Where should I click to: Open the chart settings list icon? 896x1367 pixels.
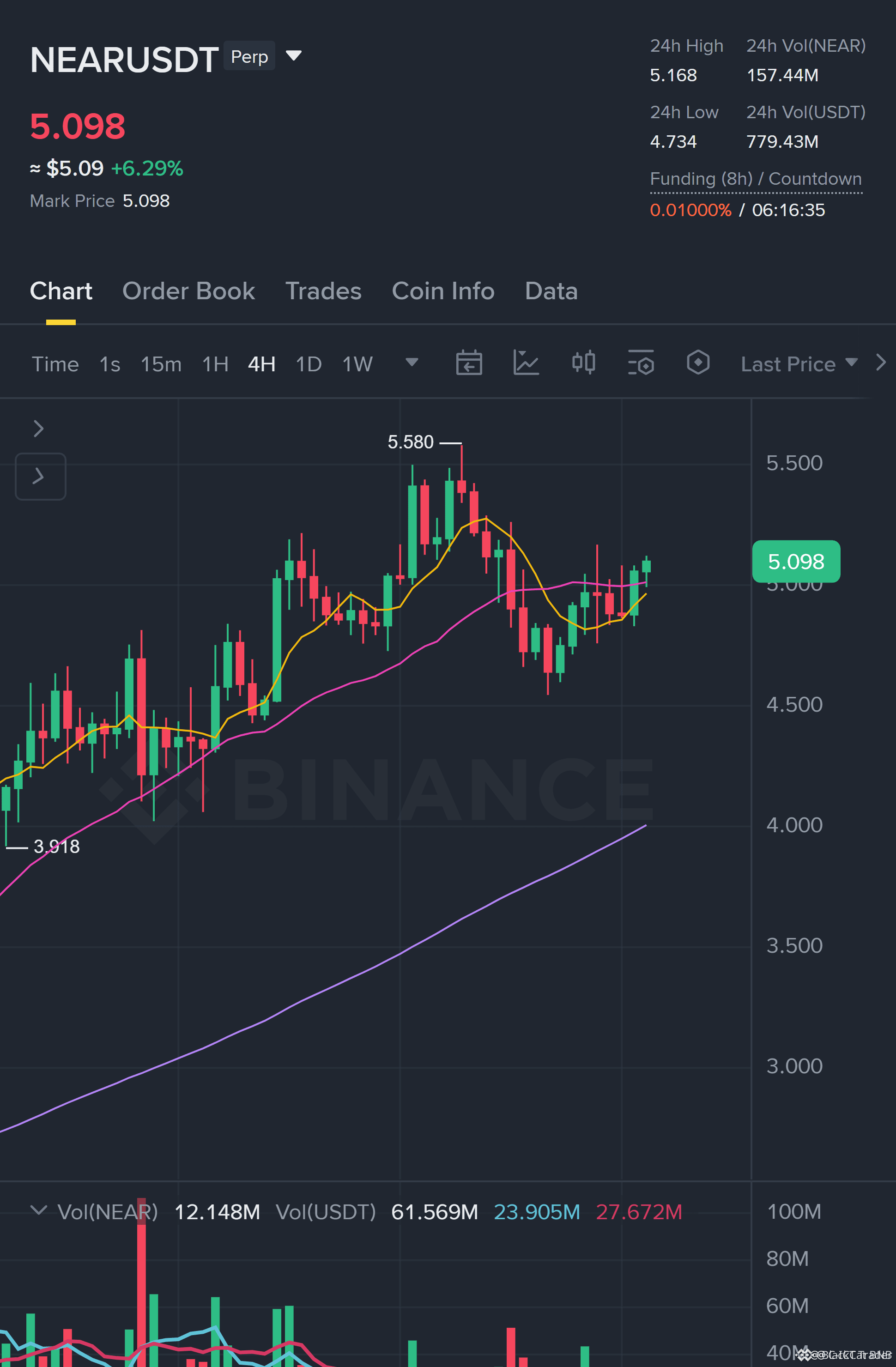pos(641,363)
